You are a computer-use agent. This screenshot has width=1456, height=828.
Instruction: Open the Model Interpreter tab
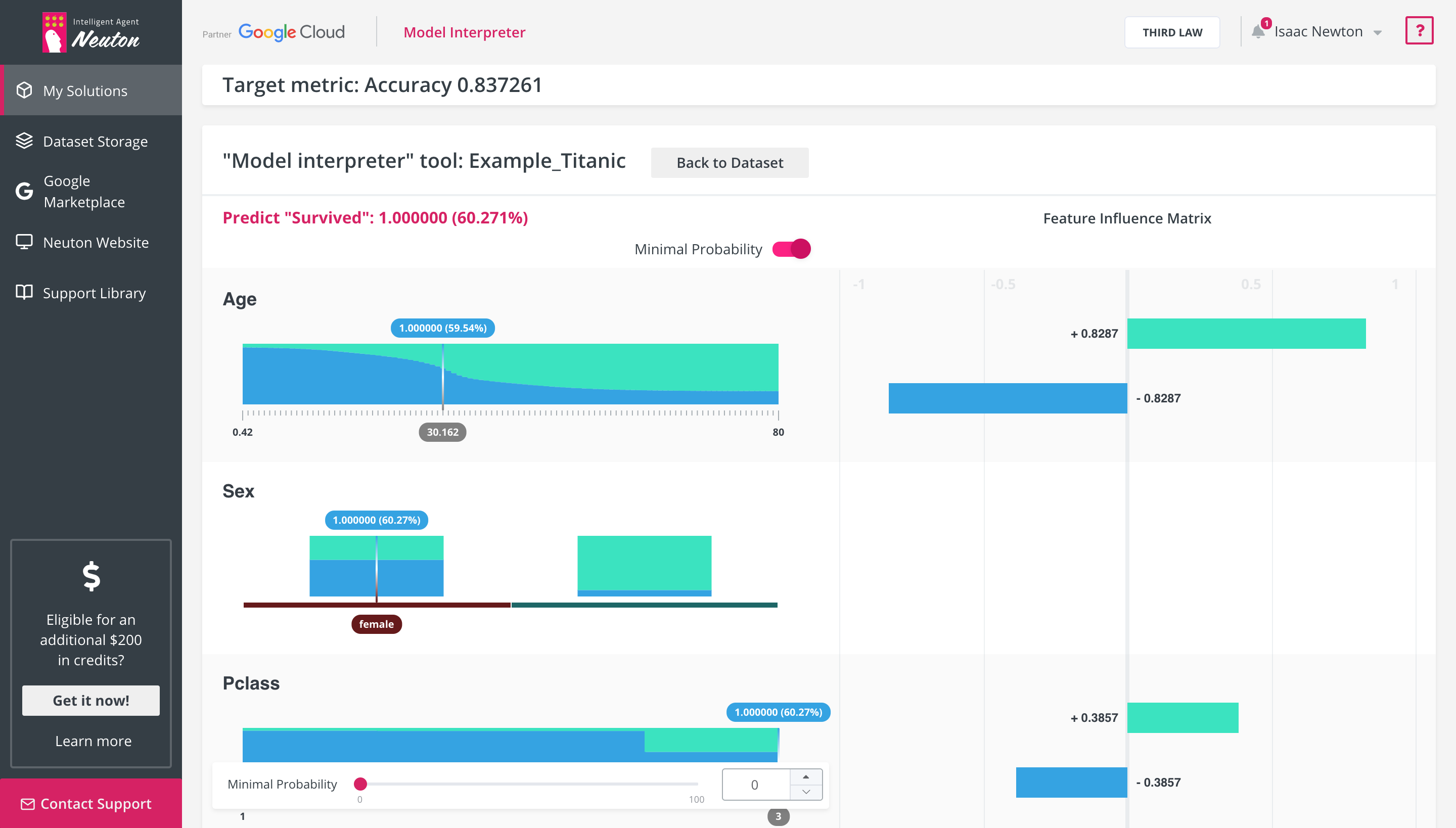coord(464,32)
